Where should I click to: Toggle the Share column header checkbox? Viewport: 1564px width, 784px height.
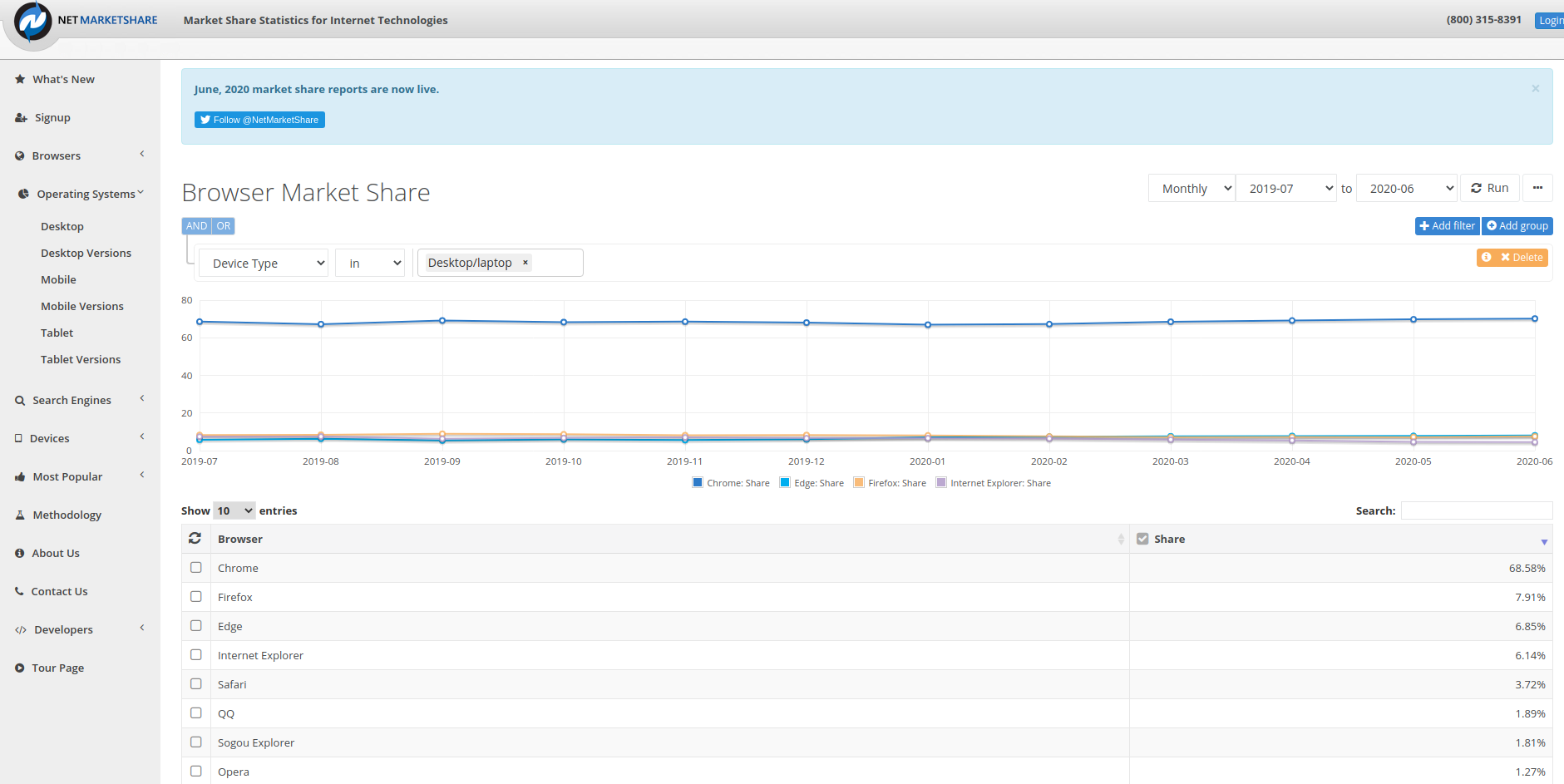pyautogui.click(x=1142, y=539)
